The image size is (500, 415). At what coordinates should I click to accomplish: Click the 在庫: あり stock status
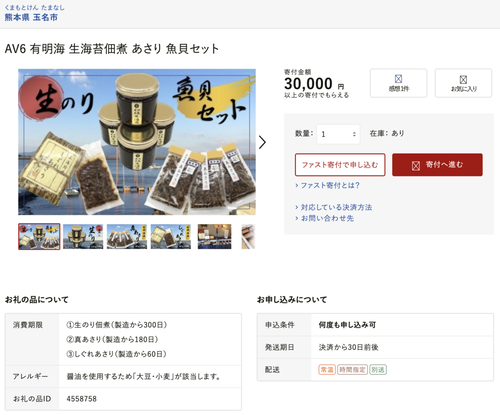click(387, 133)
